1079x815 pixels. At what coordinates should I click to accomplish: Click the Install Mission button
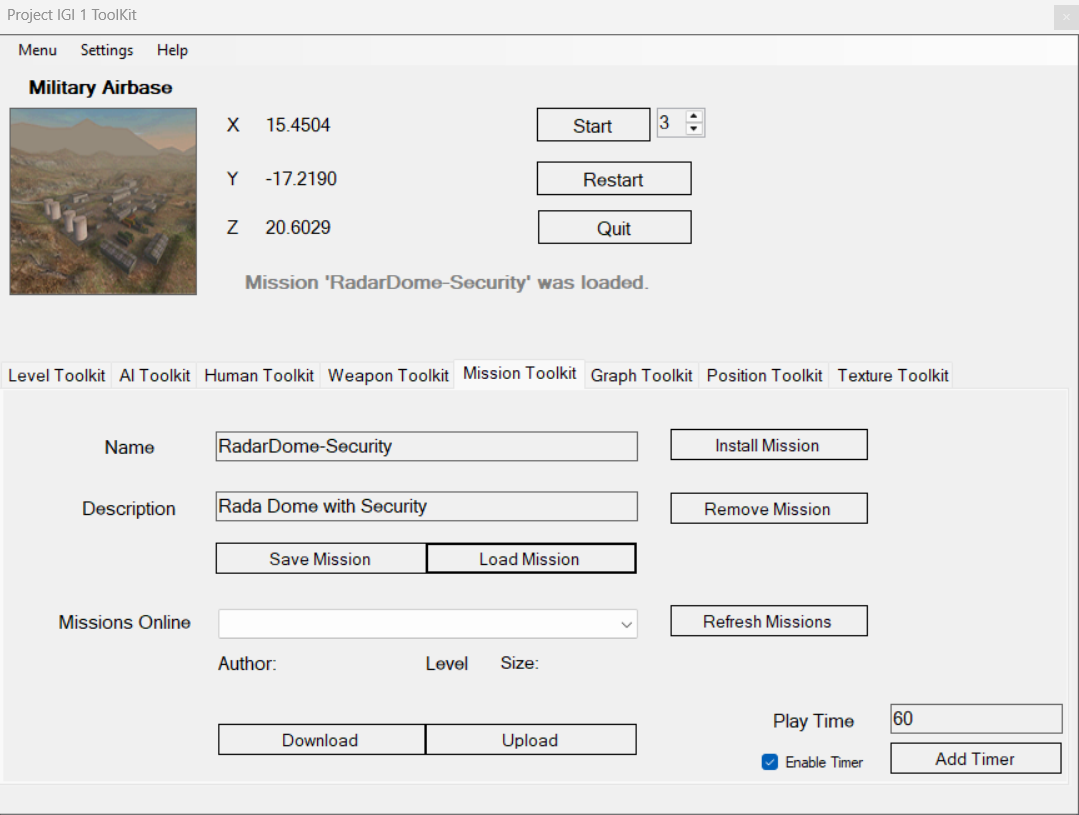[x=769, y=445]
